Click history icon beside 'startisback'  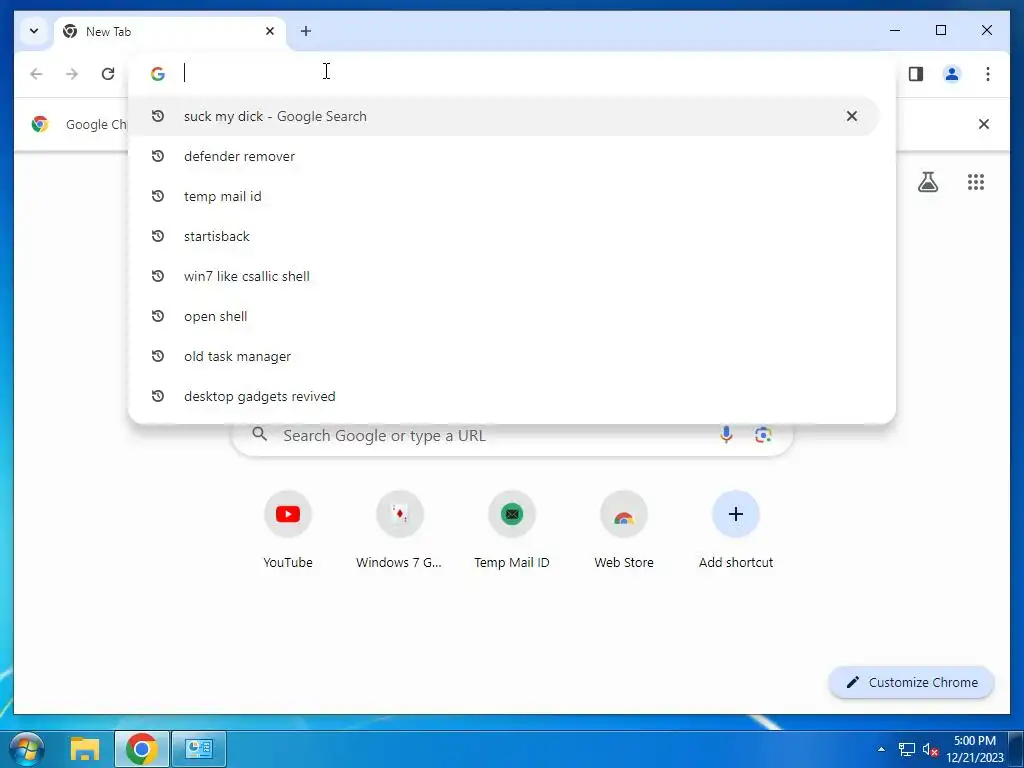(x=157, y=236)
